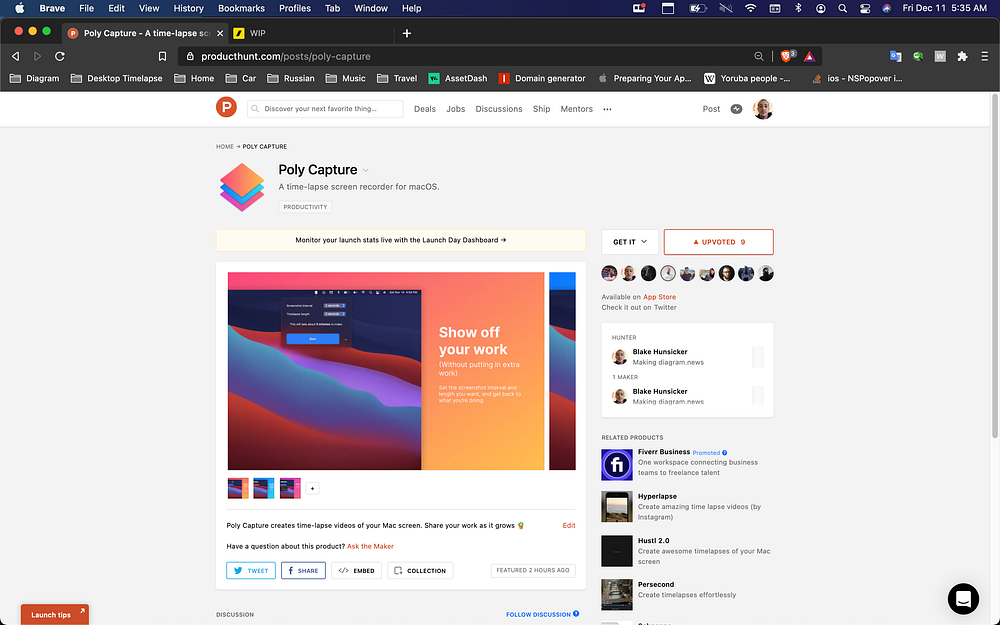Open the Car bookmarks folder
The width and height of the screenshot is (1000, 625).
click(240, 78)
